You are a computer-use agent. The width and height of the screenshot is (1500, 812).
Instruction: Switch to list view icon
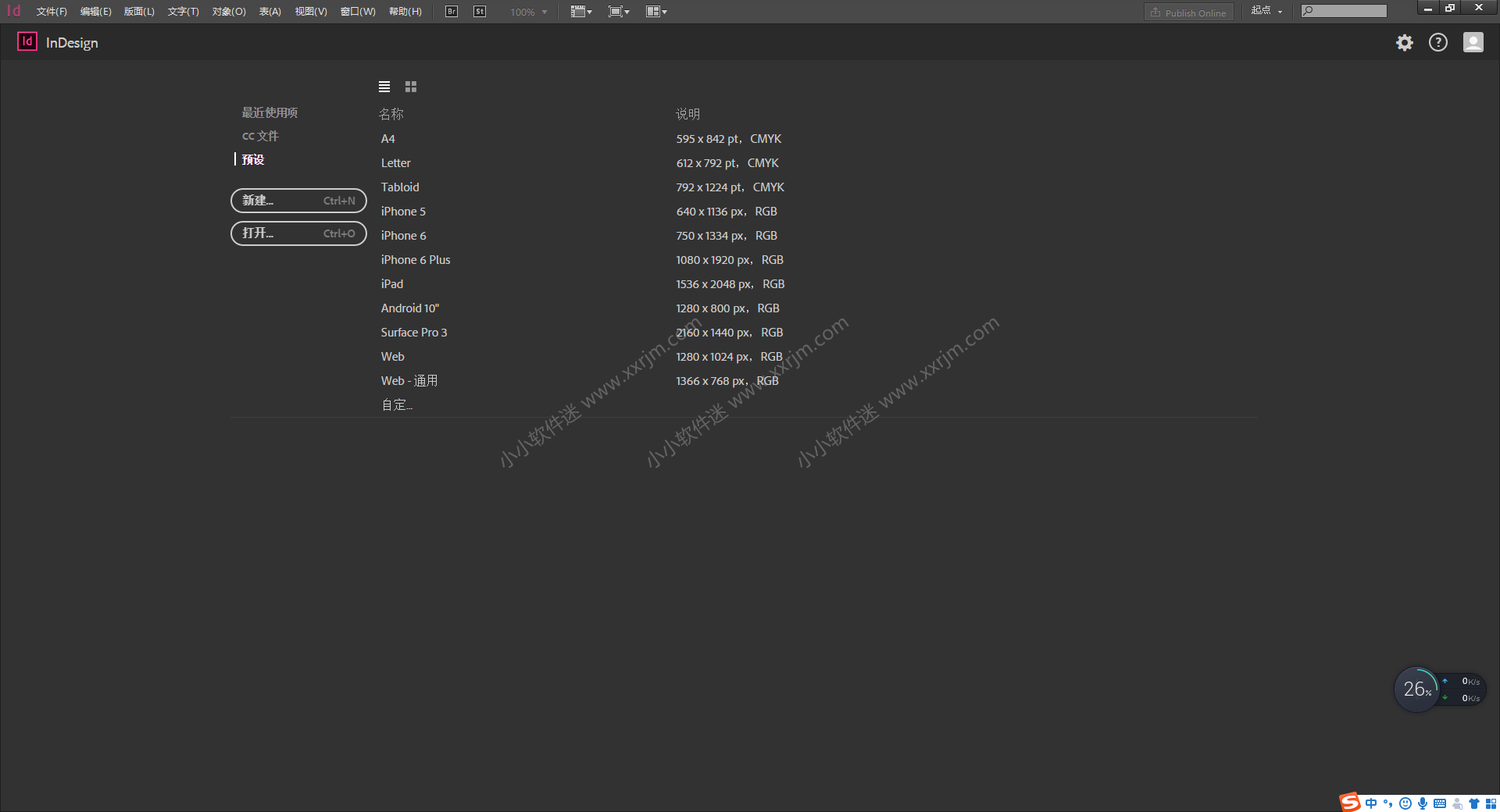point(384,87)
